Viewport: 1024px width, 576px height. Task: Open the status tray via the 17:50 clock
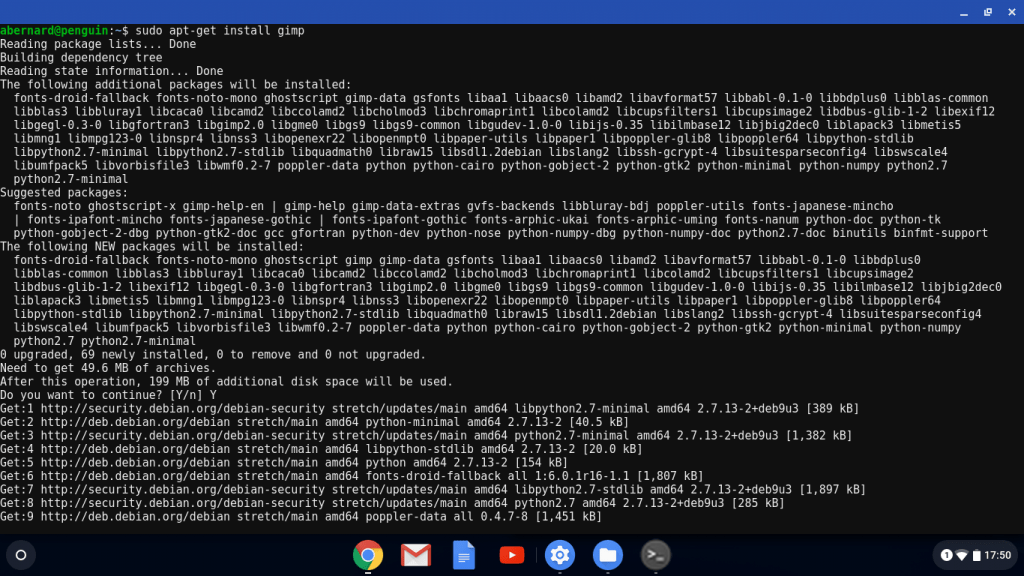997,555
